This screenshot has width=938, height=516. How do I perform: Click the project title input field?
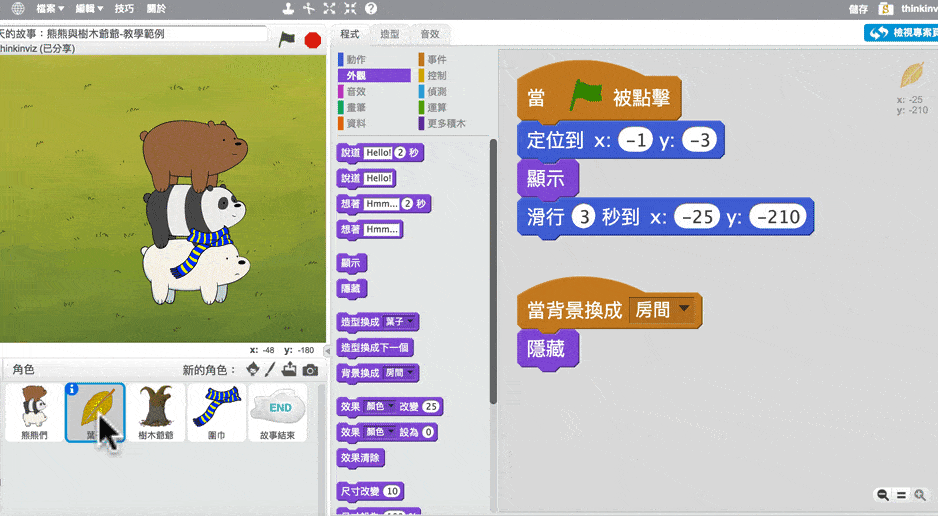[133, 33]
